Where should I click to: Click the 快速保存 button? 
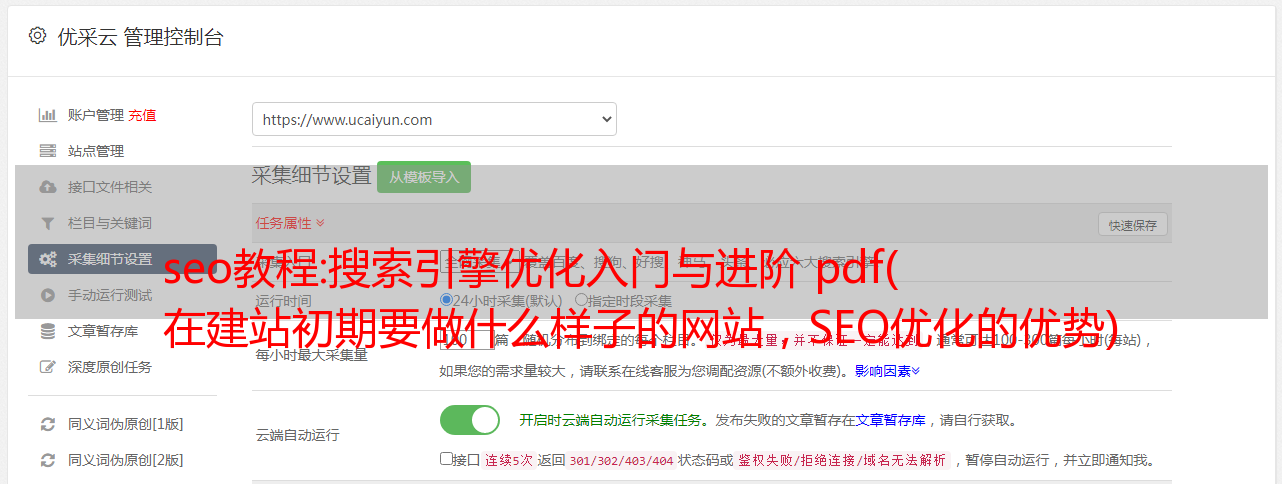point(1133,225)
